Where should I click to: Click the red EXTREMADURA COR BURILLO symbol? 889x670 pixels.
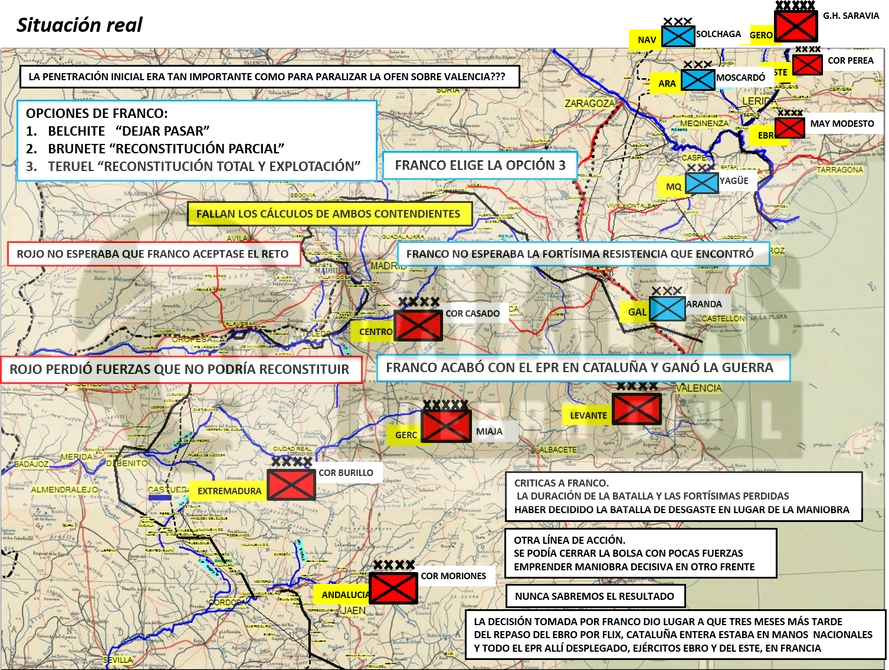click(x=291, y=485)
